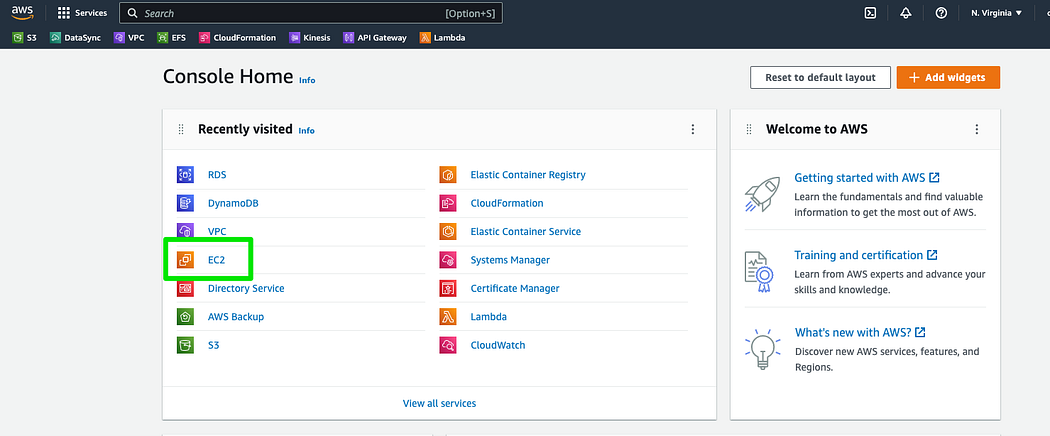
Task: Open the notifications bell icon
Action: pos(906,13)
